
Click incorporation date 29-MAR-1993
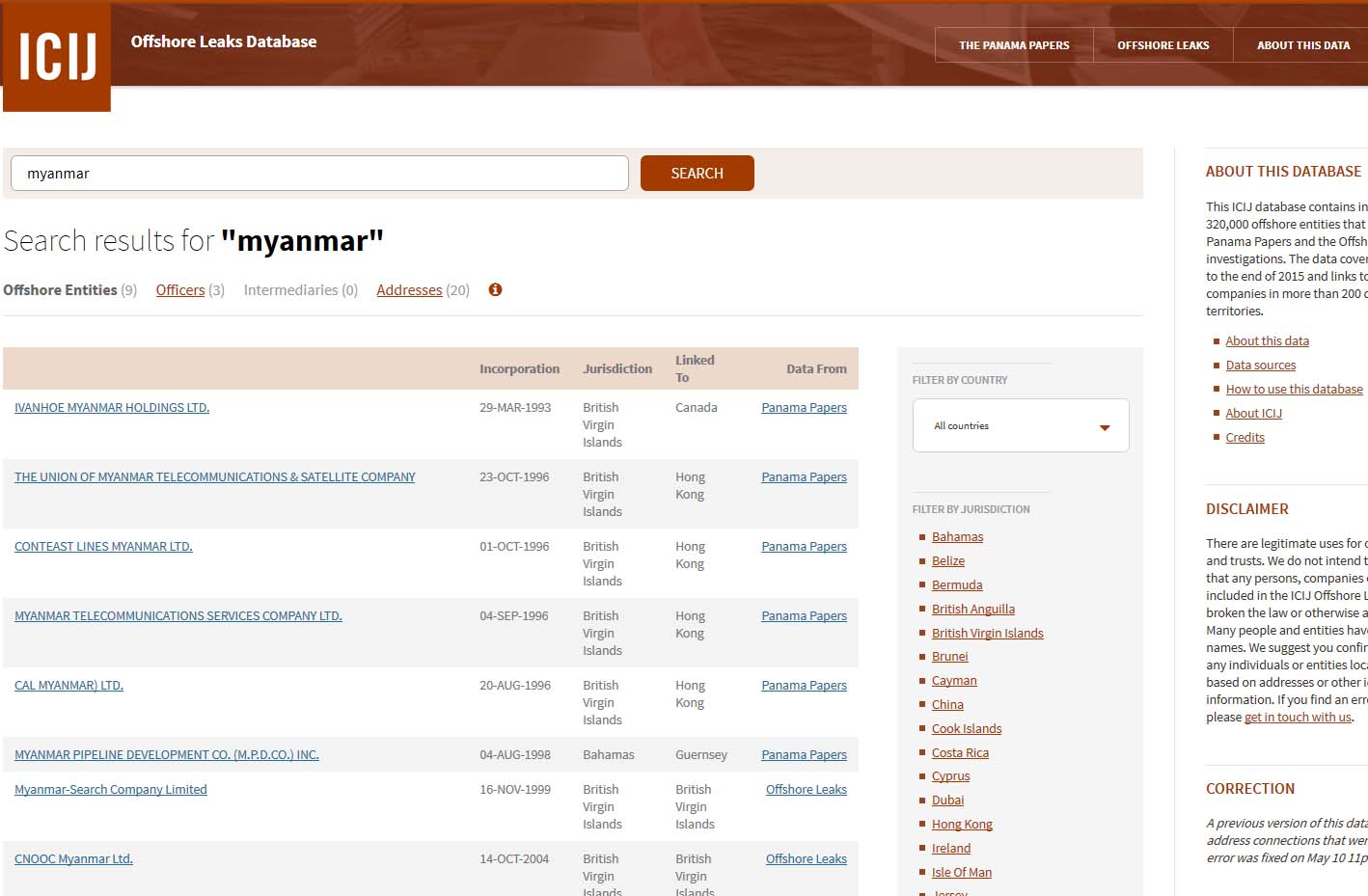[515, 408]
